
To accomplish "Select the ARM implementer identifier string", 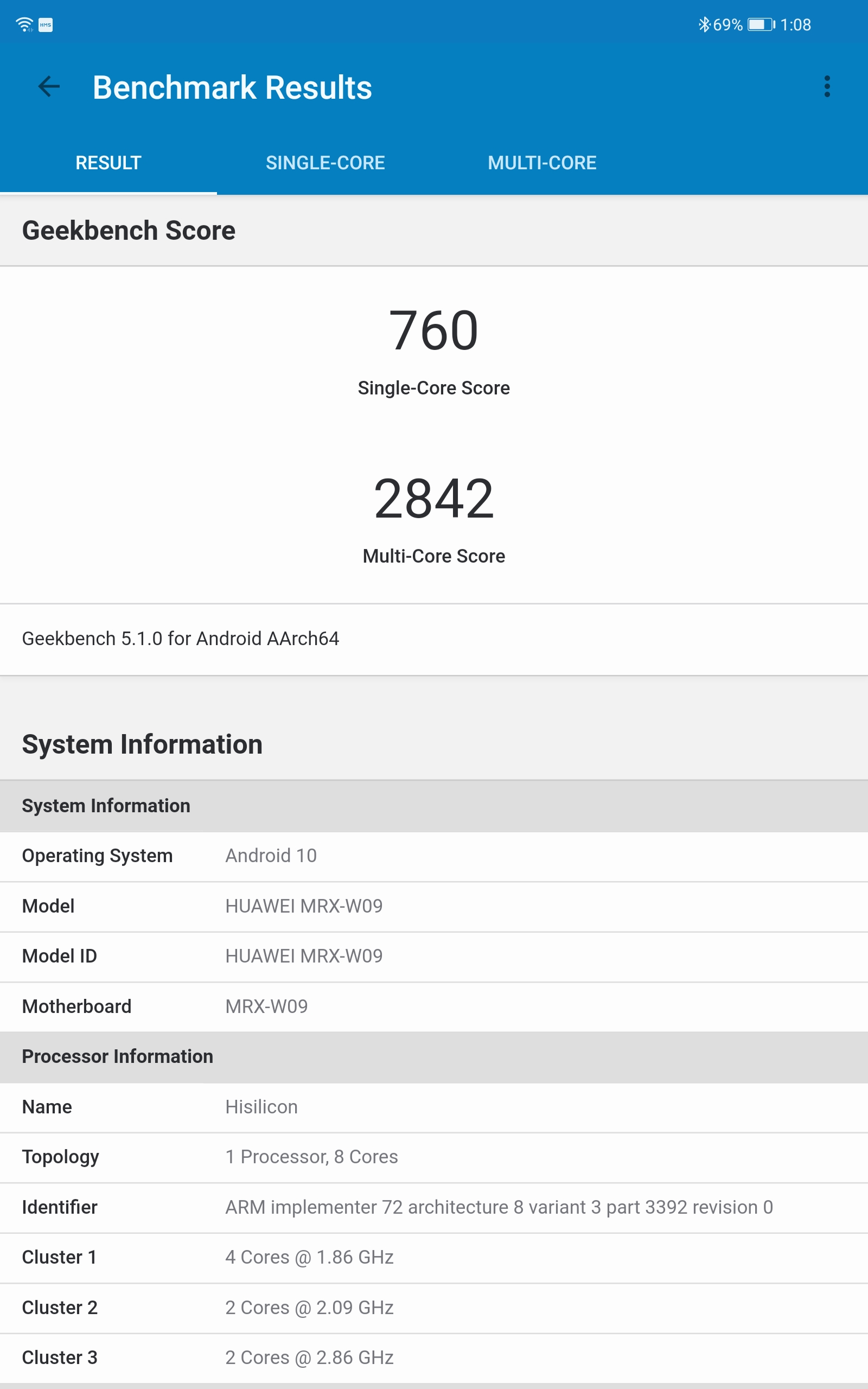I will pos(499,1208).
